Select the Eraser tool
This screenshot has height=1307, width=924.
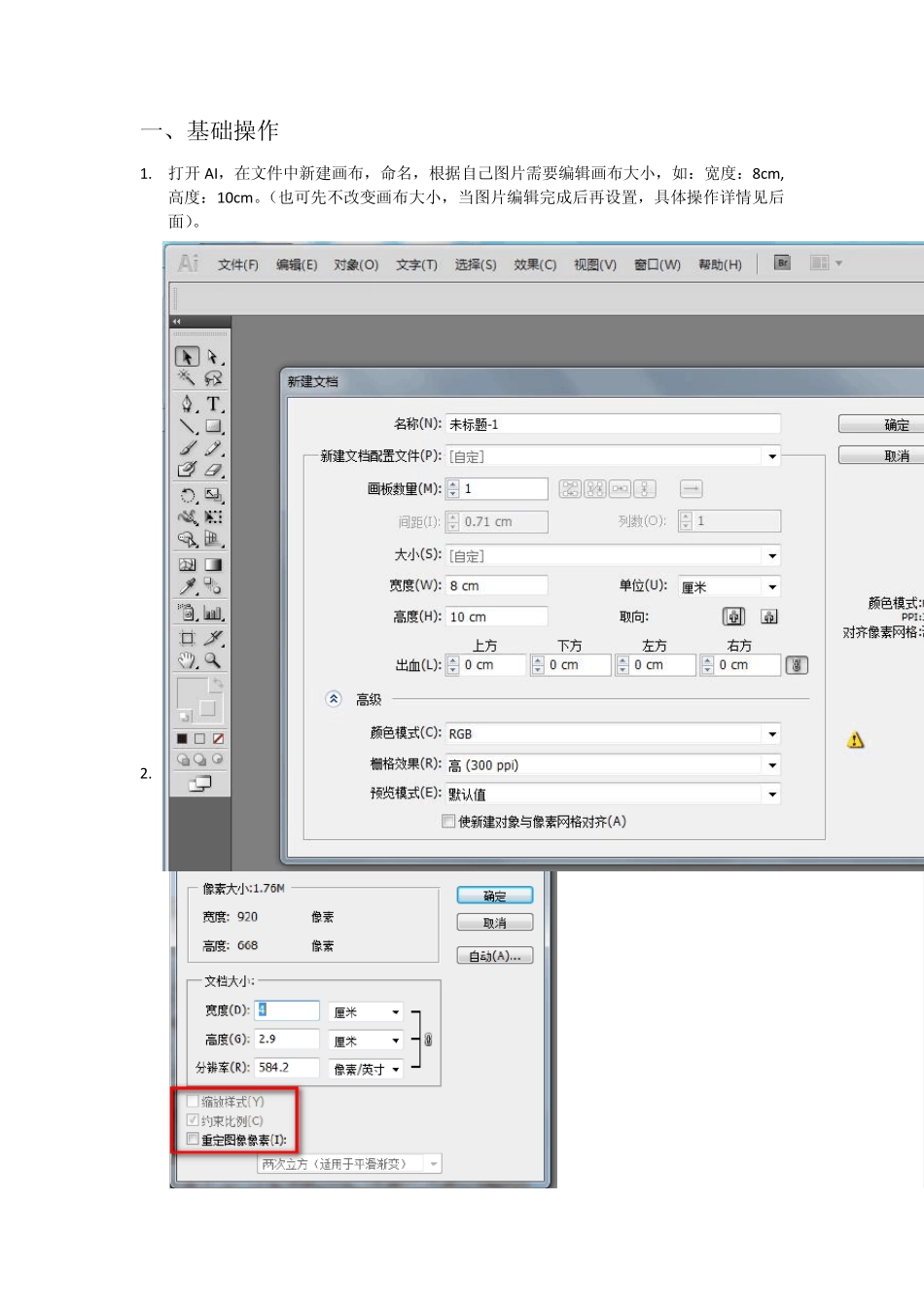pos(213,470)
